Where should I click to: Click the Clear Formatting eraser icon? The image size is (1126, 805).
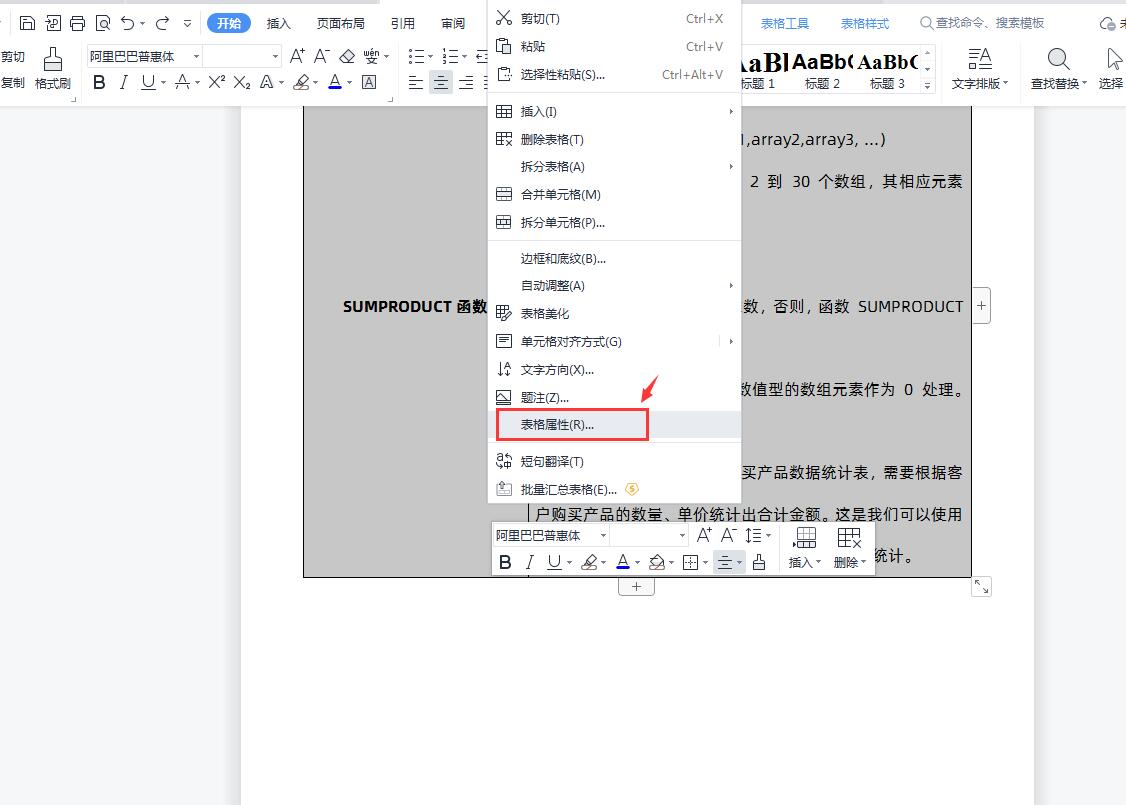point(347,56)
